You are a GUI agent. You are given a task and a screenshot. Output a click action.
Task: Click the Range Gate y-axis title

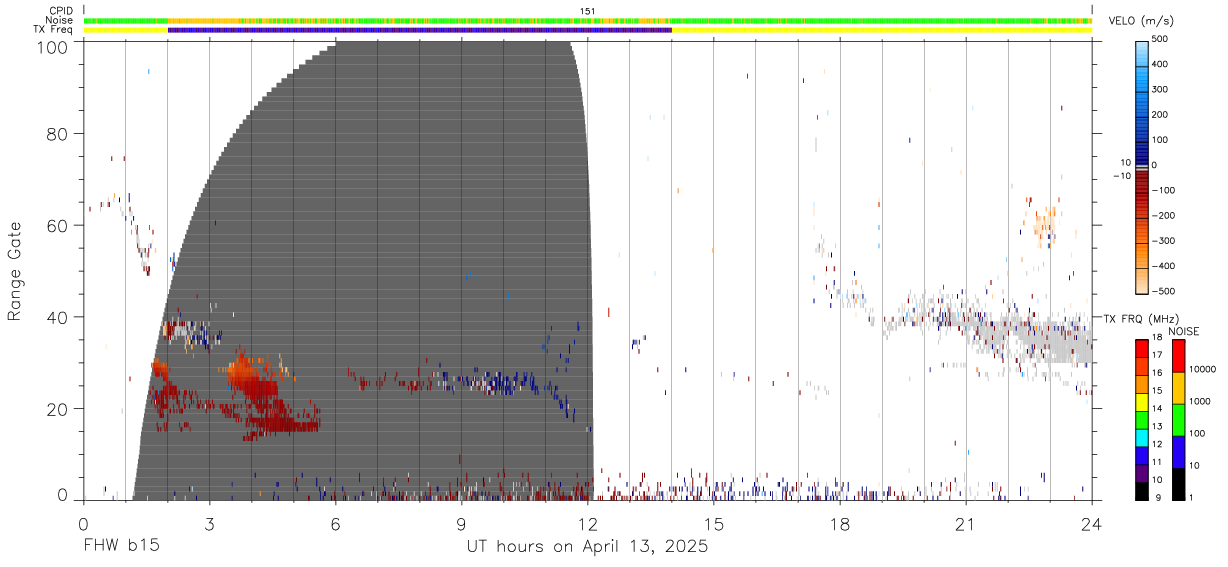click(15, 271)
